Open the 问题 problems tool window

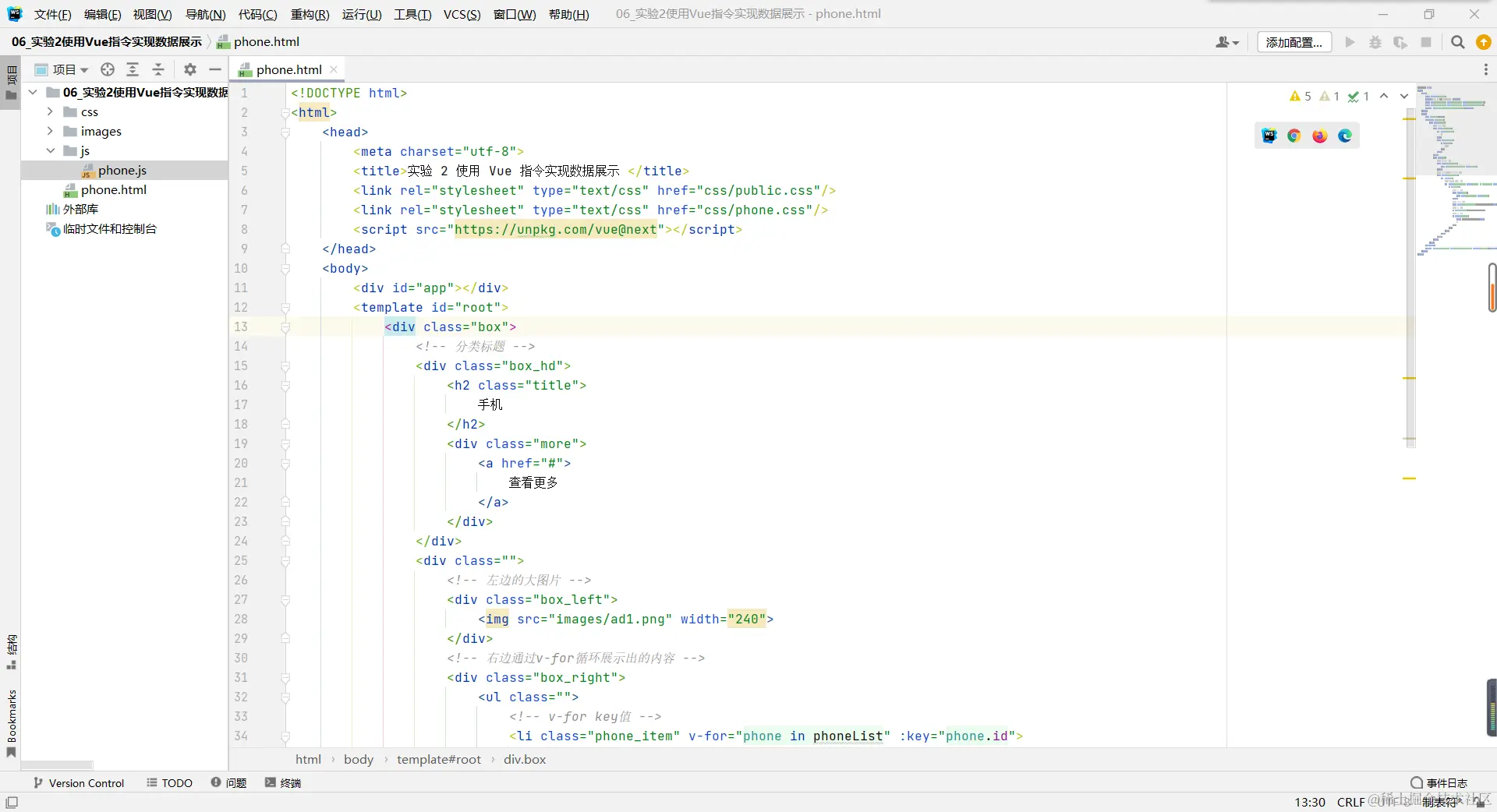(x=228, y=783)
